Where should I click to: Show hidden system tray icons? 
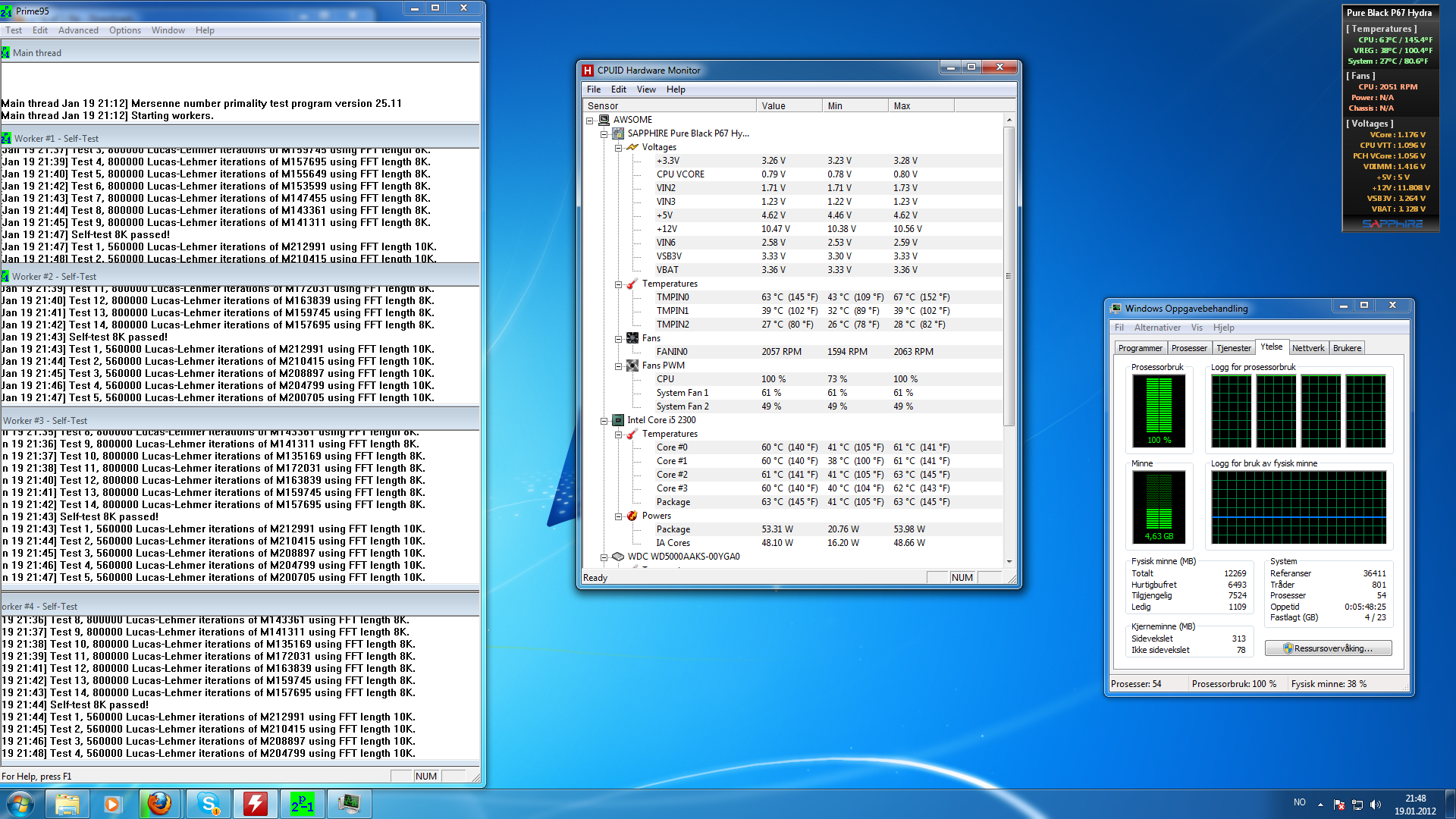point(1320,805)
